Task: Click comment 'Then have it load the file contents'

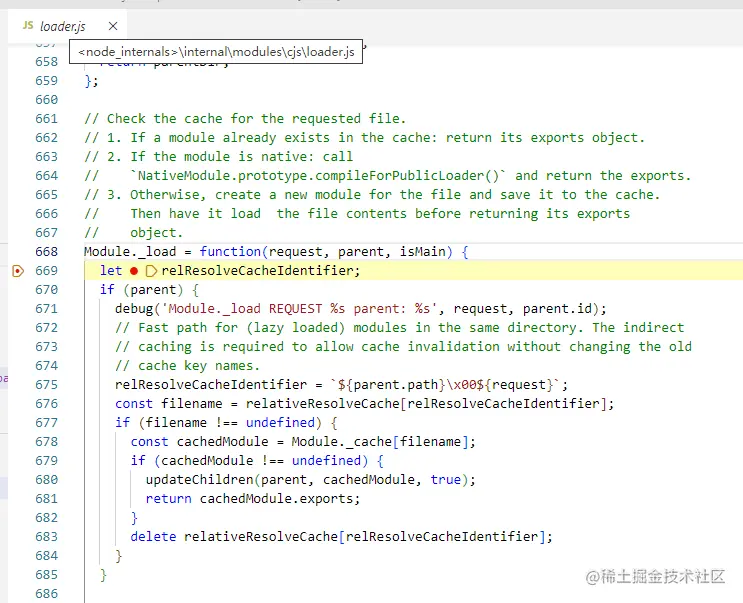Action: [x=357, y=214]
